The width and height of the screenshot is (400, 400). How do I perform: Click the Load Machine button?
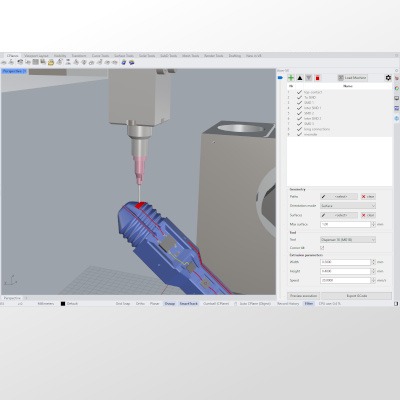353,78
